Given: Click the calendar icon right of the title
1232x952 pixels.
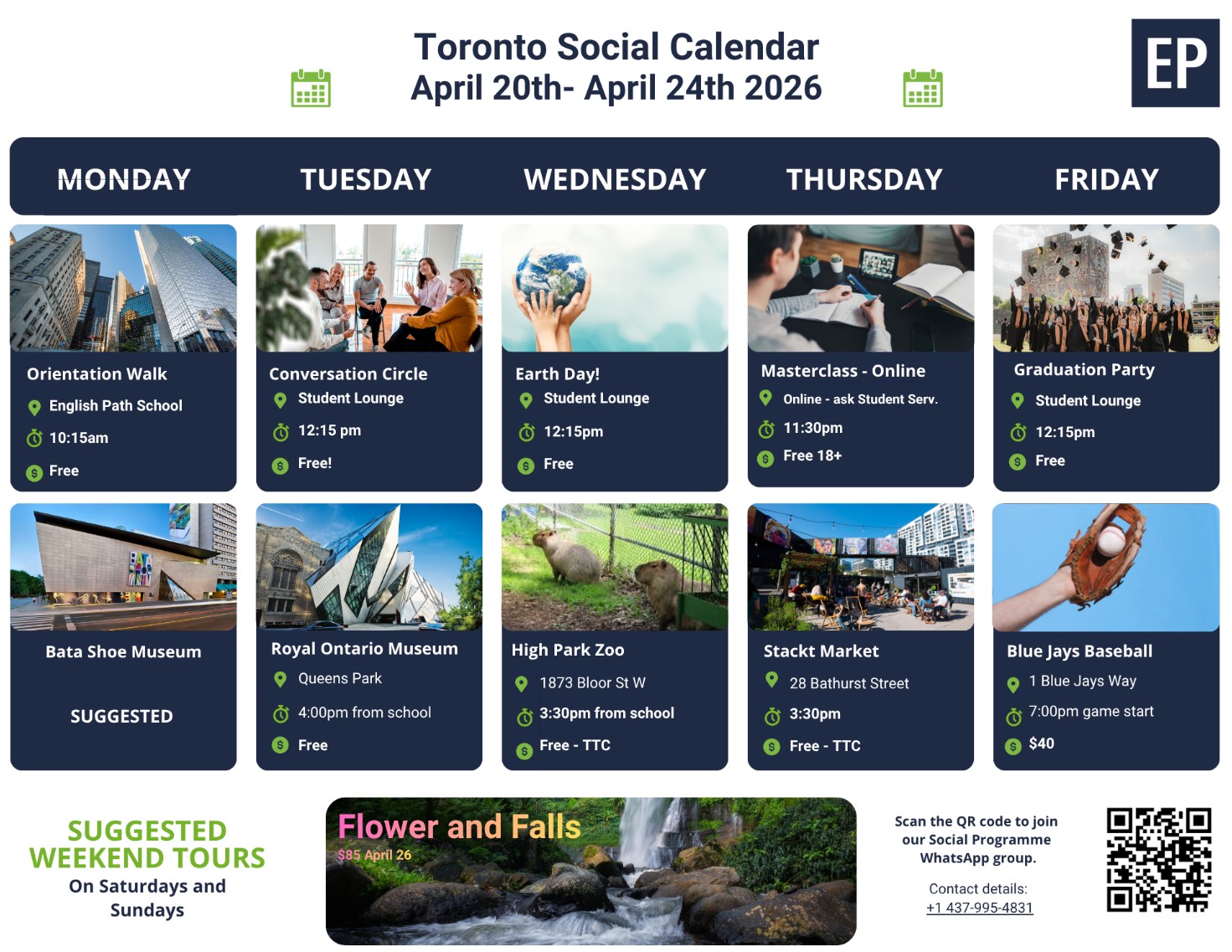Looking at the screenshot, I should tap(923, 88).
